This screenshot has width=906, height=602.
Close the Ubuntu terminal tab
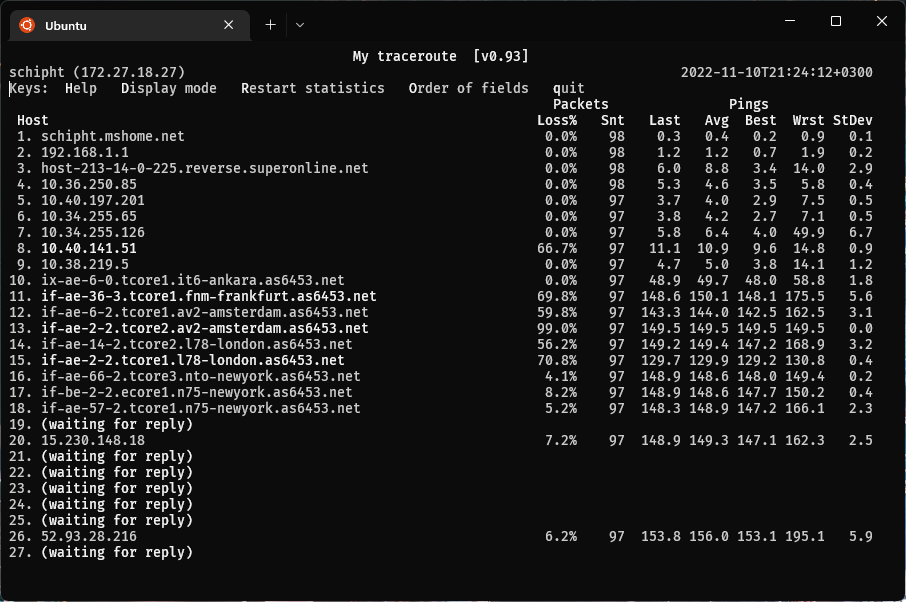[x=229, y=25]
